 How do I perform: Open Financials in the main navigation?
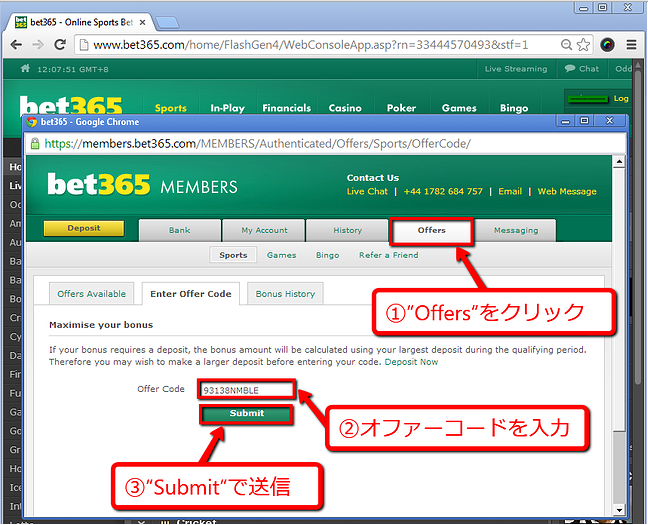[x=286, y=108]
